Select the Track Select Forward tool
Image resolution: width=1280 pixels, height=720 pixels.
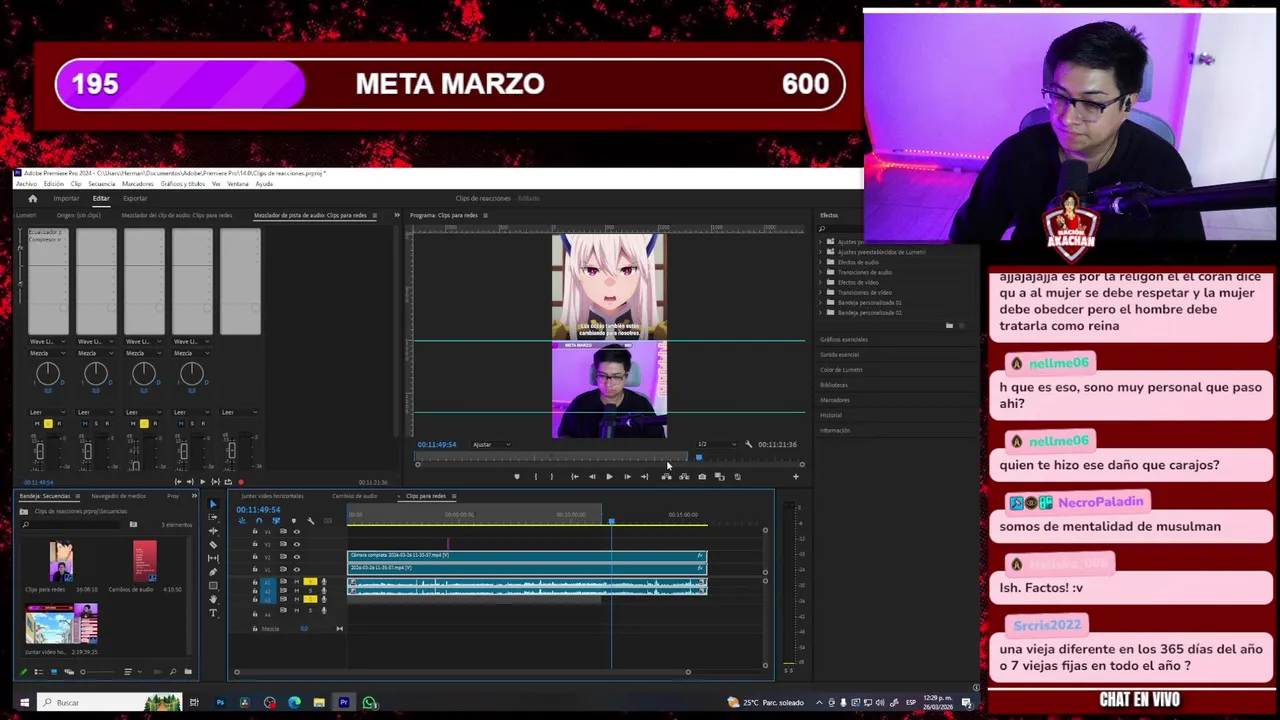(x=213, y=517)
